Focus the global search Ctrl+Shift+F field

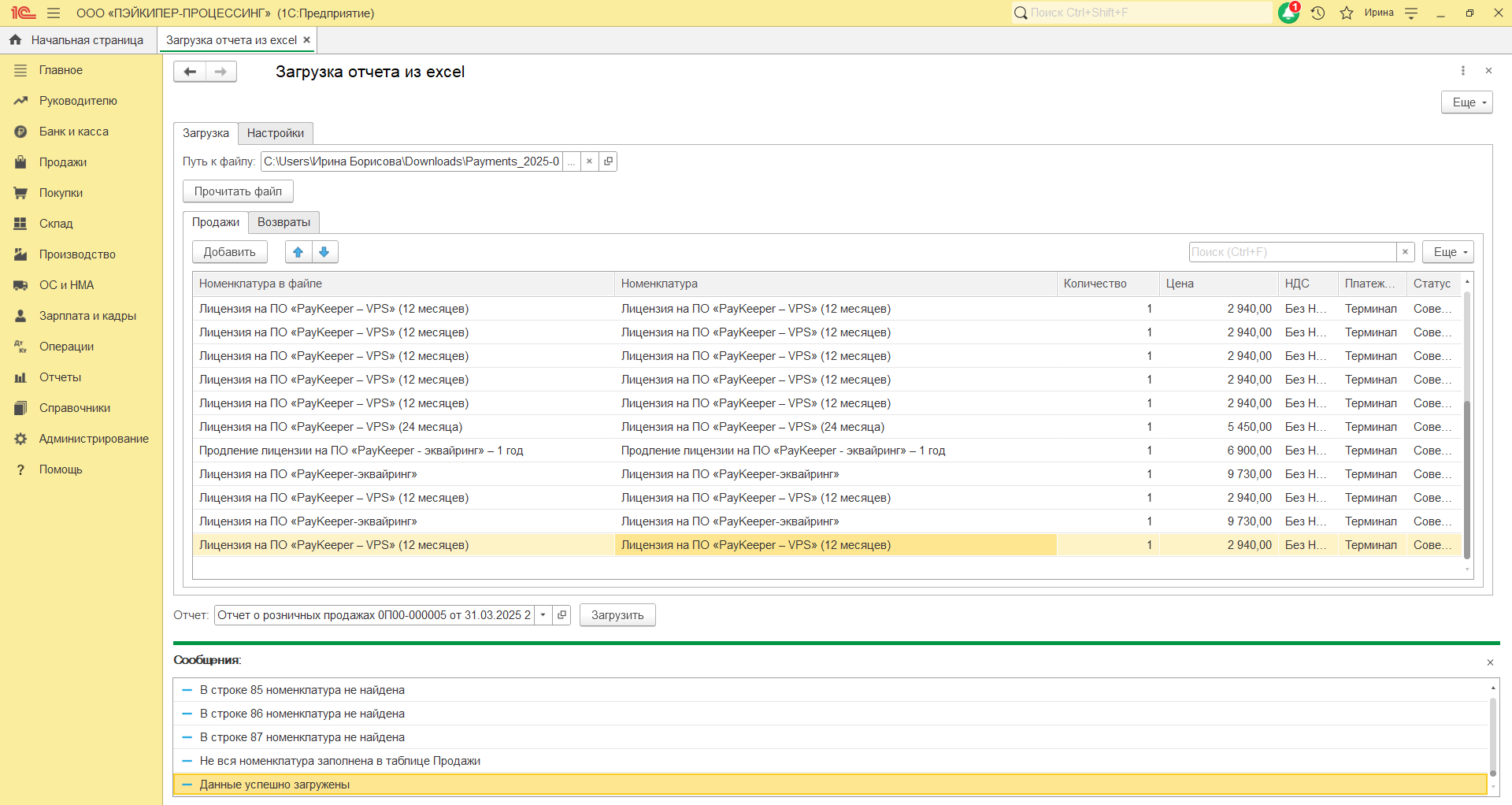[x=1142, y=13]
